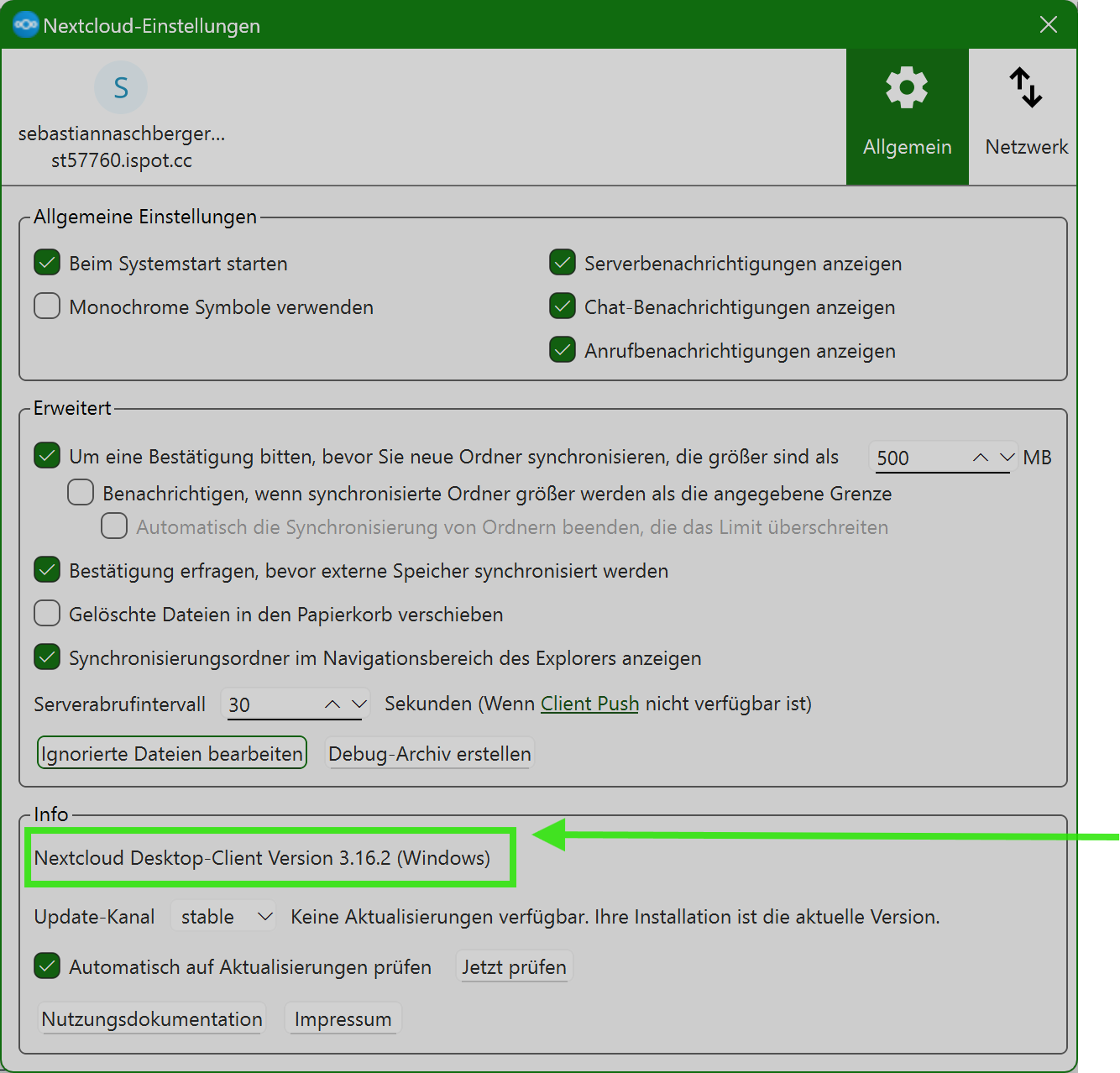Enable Monochrome Symbole verwenden
1120x1073 pixels.
pyautogui.click(x=47, y=306)
